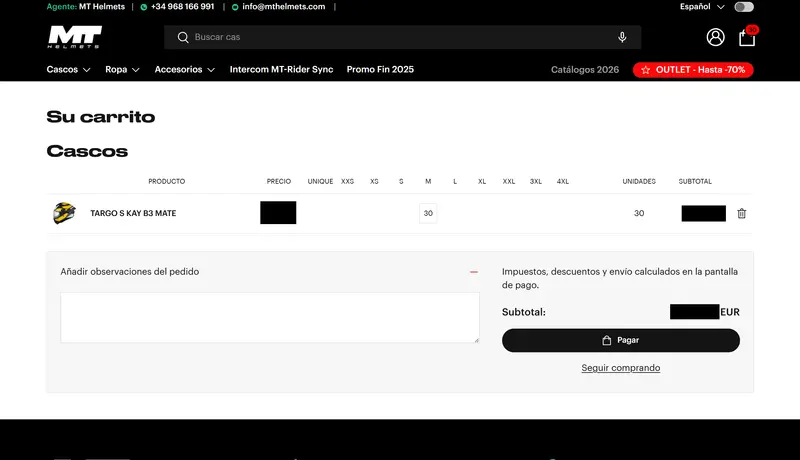The image size is (800, 460).
Task: Click the PRECIO column header
Action: tap(279, 182)
